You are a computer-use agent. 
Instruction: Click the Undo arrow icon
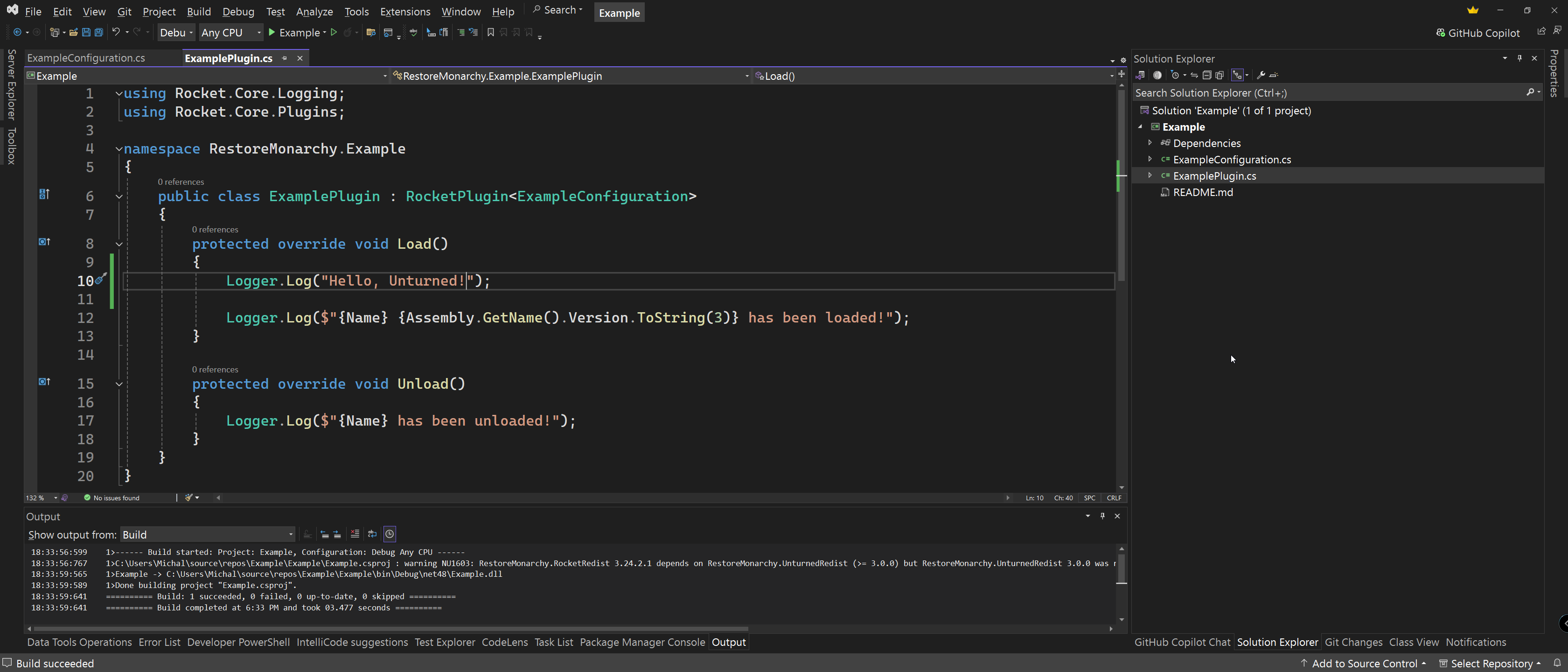click(116, 32)
